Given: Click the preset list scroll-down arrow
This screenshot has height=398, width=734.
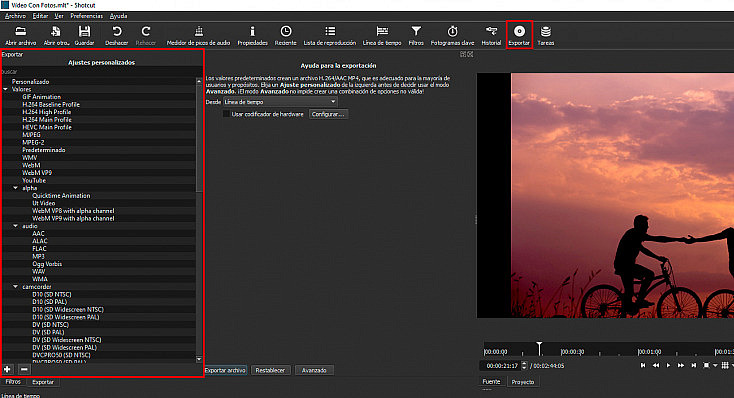Looking at the screenshot, I should pyautogui.click(x=199, y=359).
